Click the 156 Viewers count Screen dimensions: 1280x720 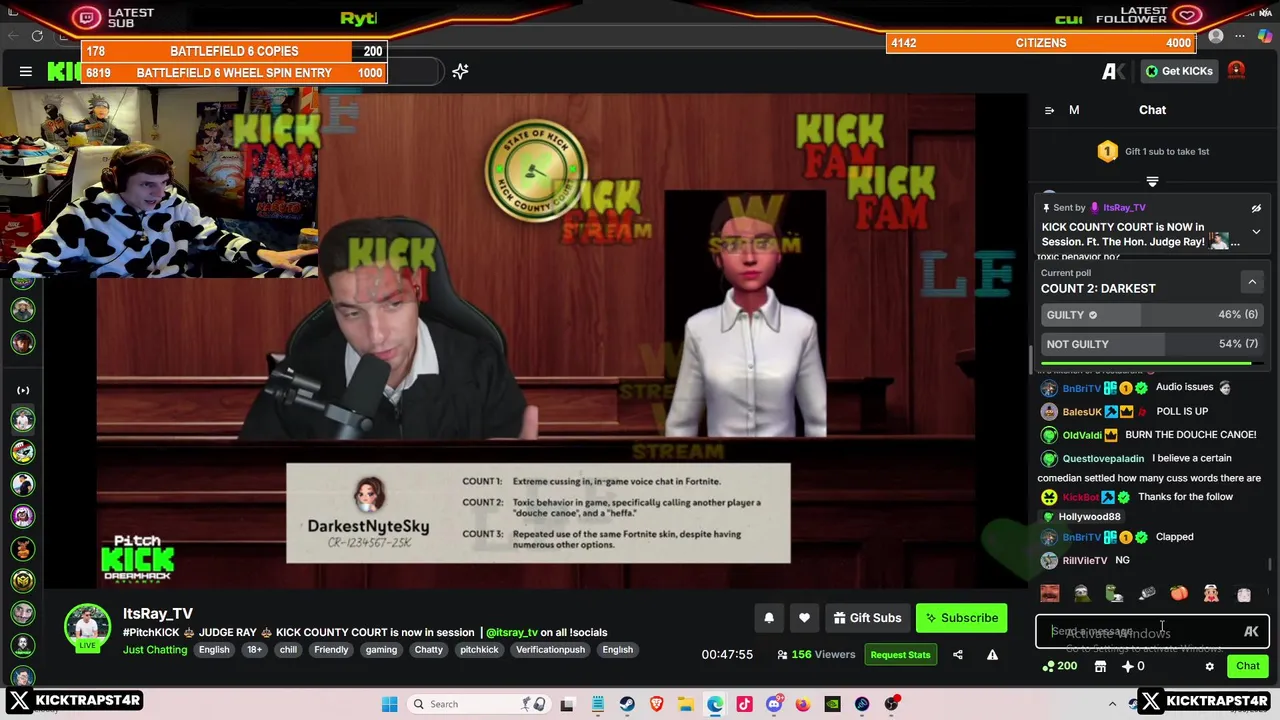[x=816, y=655]
